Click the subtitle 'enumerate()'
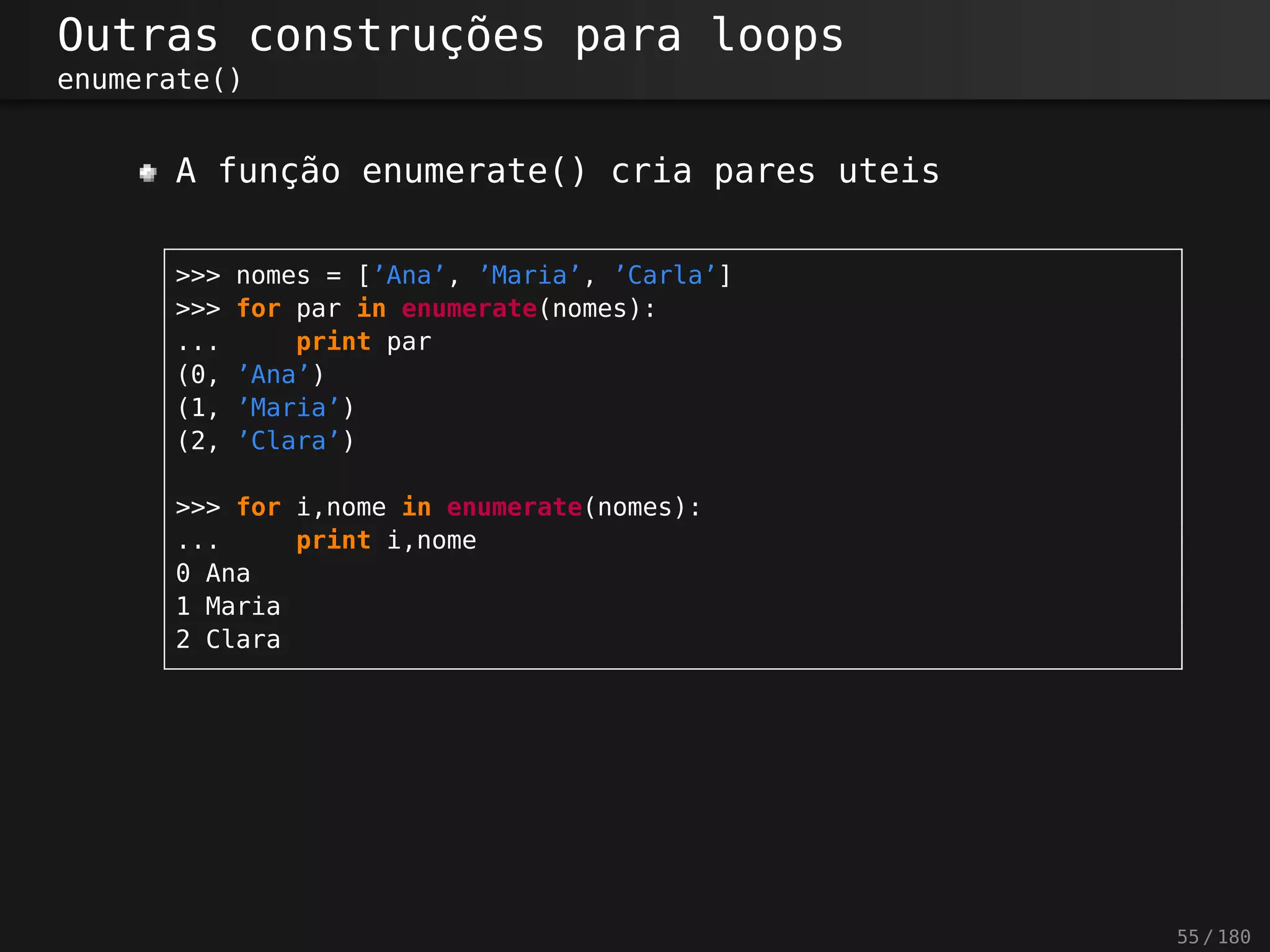The height and width of the screenshot is (952, 1270). [149, 80]
